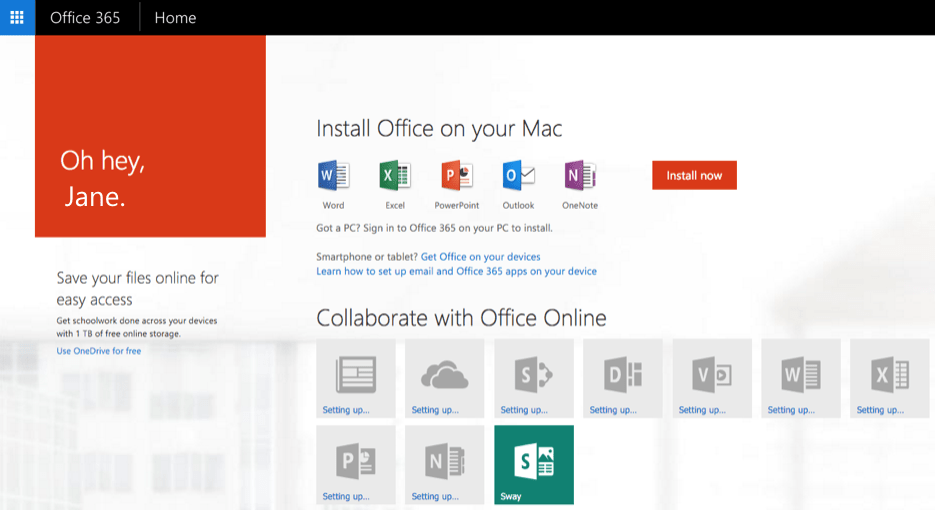
Task: Click the OneNote label under the icon
Action: click(580, 205)
